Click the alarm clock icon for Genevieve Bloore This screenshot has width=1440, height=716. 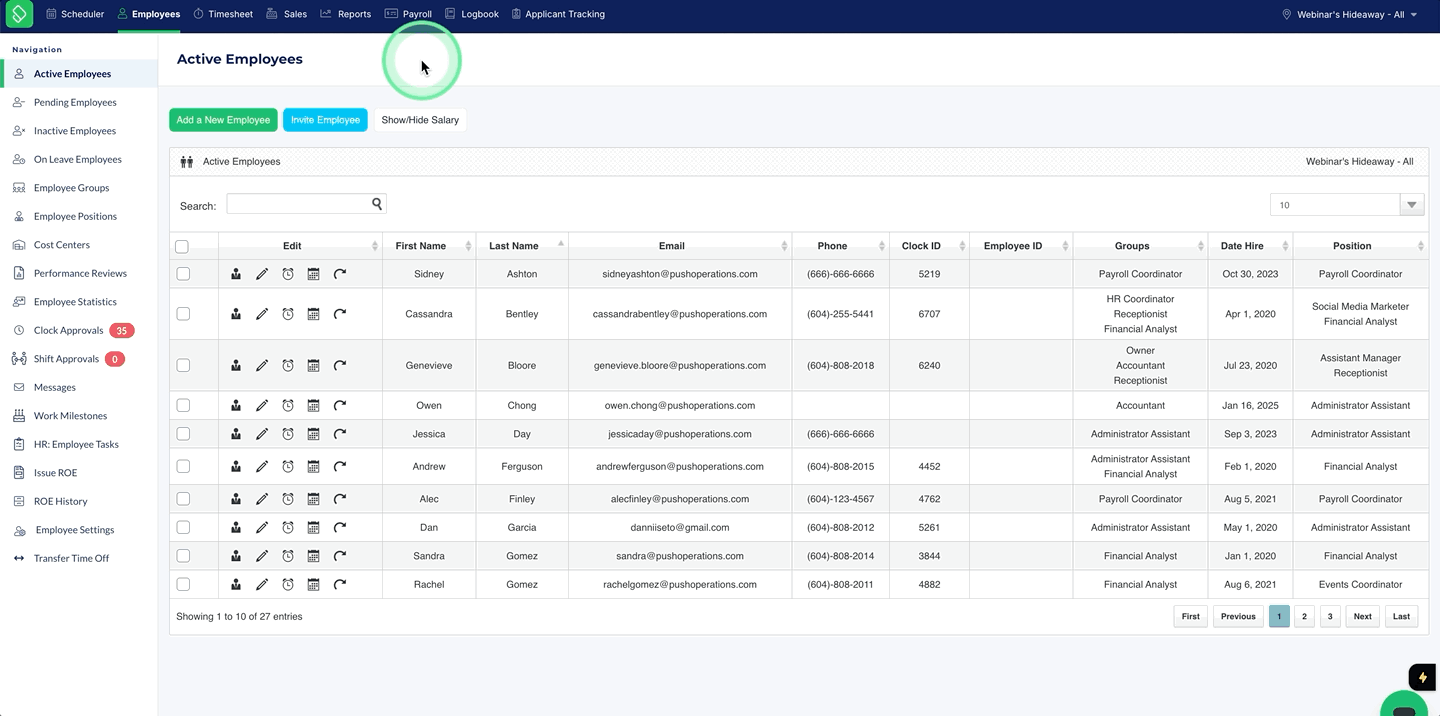click(x=288, y=366)
